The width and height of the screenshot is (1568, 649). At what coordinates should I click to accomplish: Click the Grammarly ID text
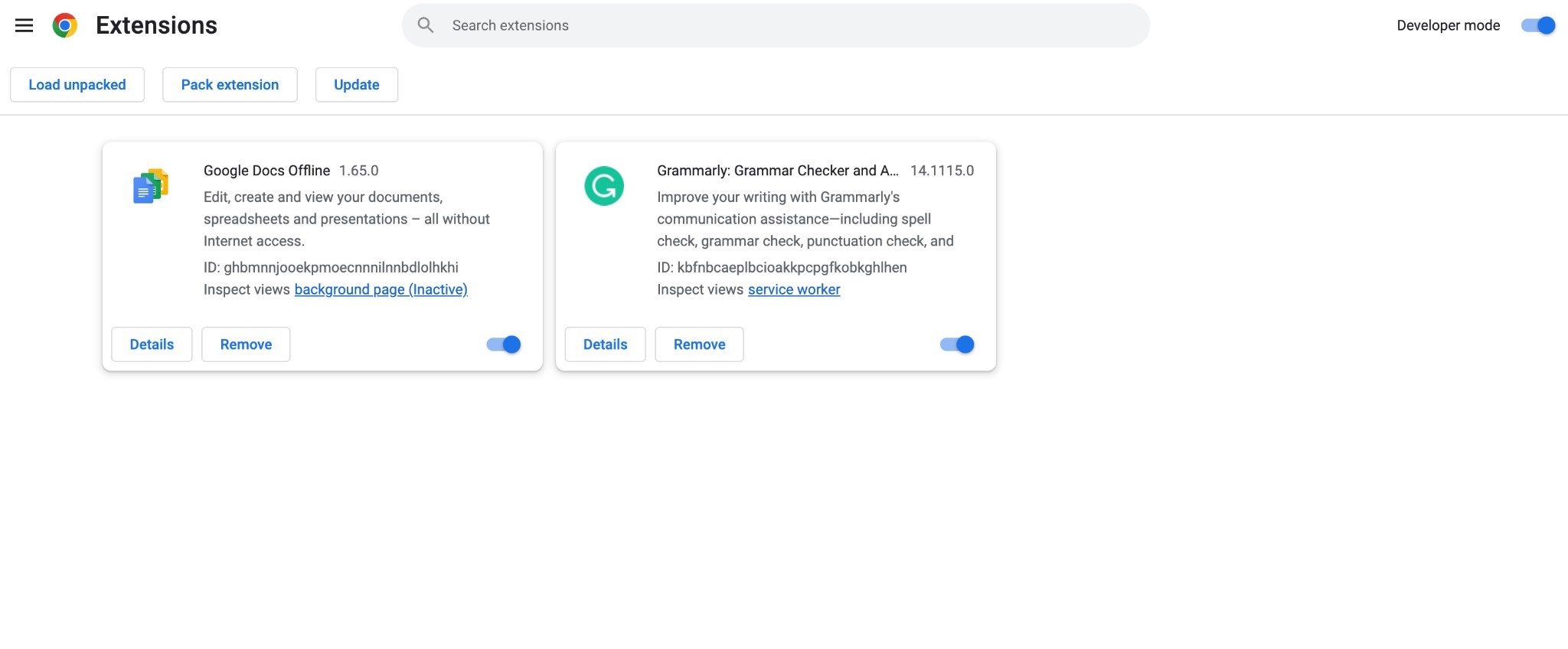(782, 267)
